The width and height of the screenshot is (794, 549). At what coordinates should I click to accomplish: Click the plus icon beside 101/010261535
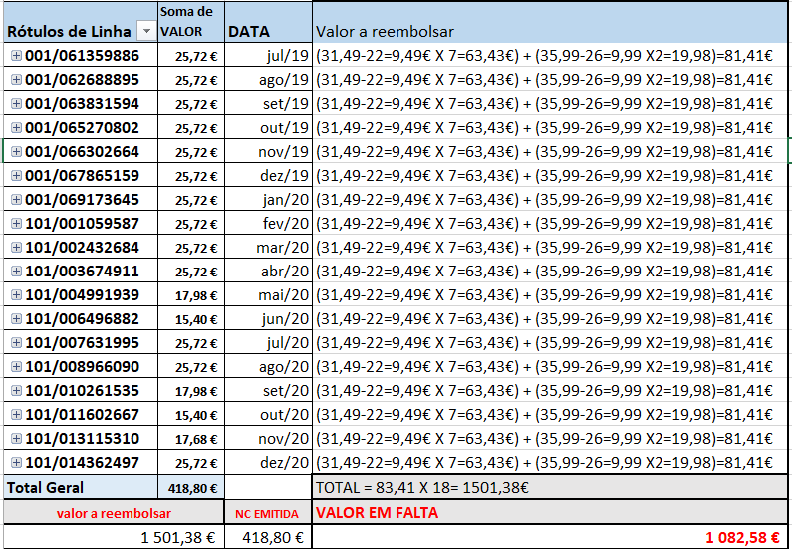coord(16,391)
